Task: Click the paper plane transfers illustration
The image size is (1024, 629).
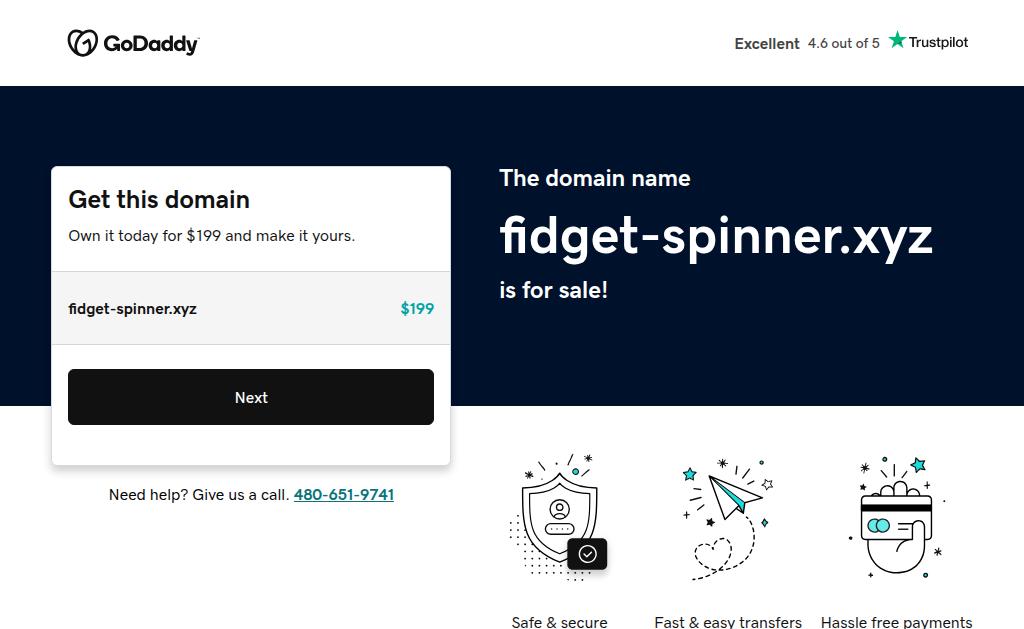Action: tap(734, 494)
